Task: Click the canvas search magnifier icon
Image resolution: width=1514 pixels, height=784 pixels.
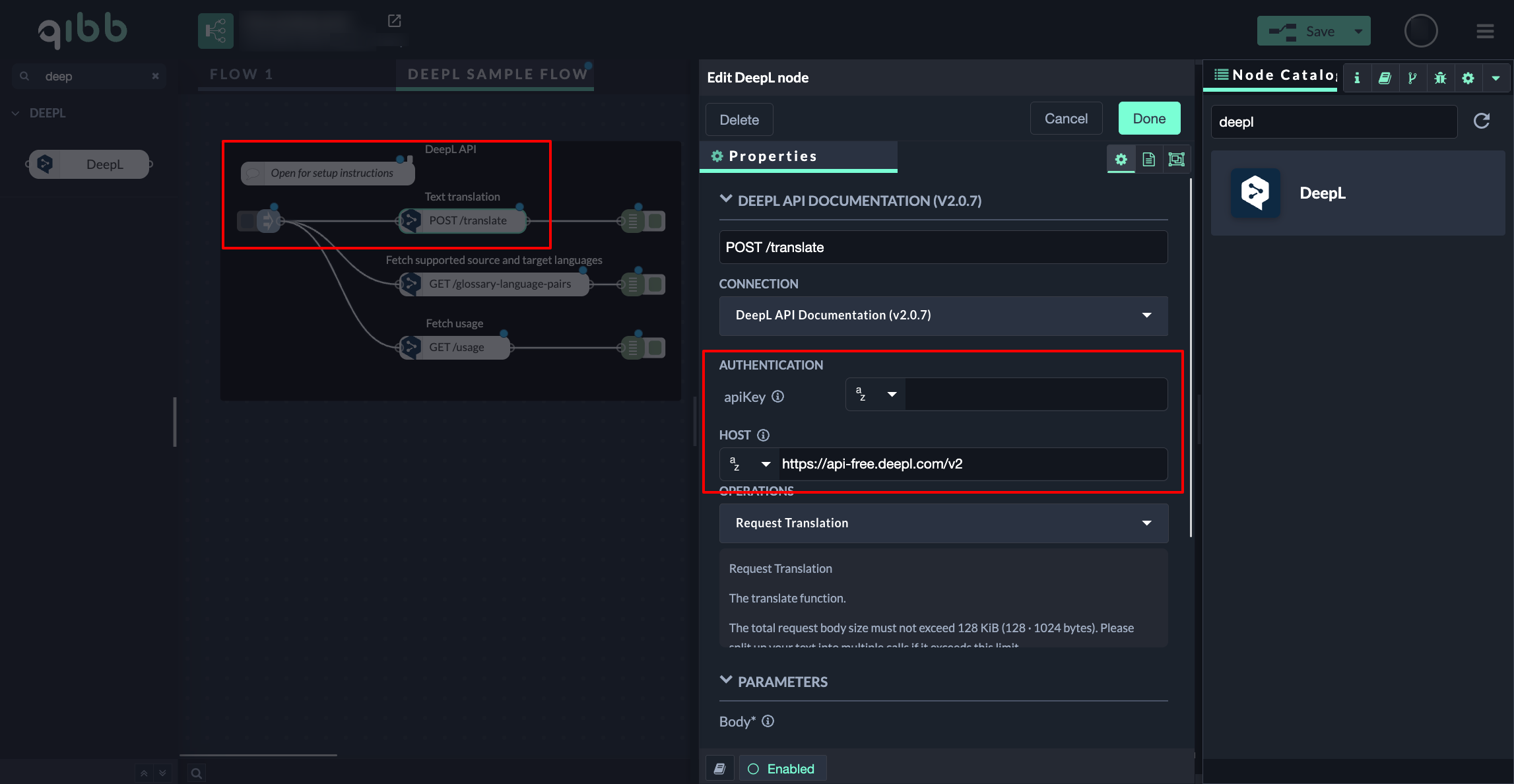Action: point(196,773)
